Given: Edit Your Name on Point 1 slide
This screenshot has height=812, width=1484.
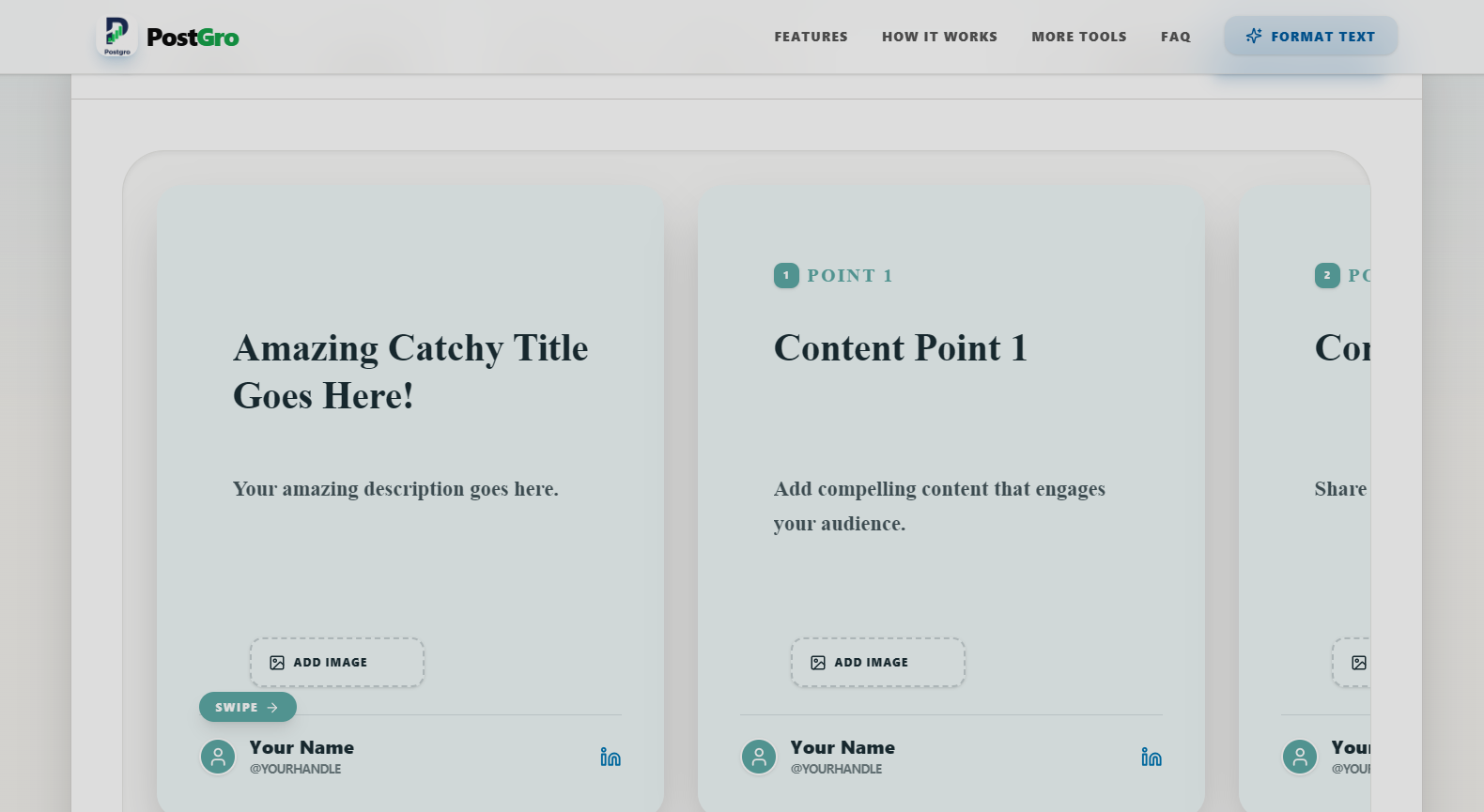Looking at the screenshot, I should pos(842,747).
